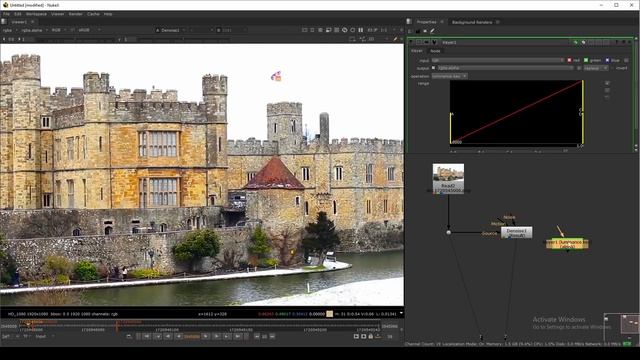The width and height of the screenshot is (640, 360).
Task: Toggle the green input channel checkbox
Action: [x=586, y=60]
